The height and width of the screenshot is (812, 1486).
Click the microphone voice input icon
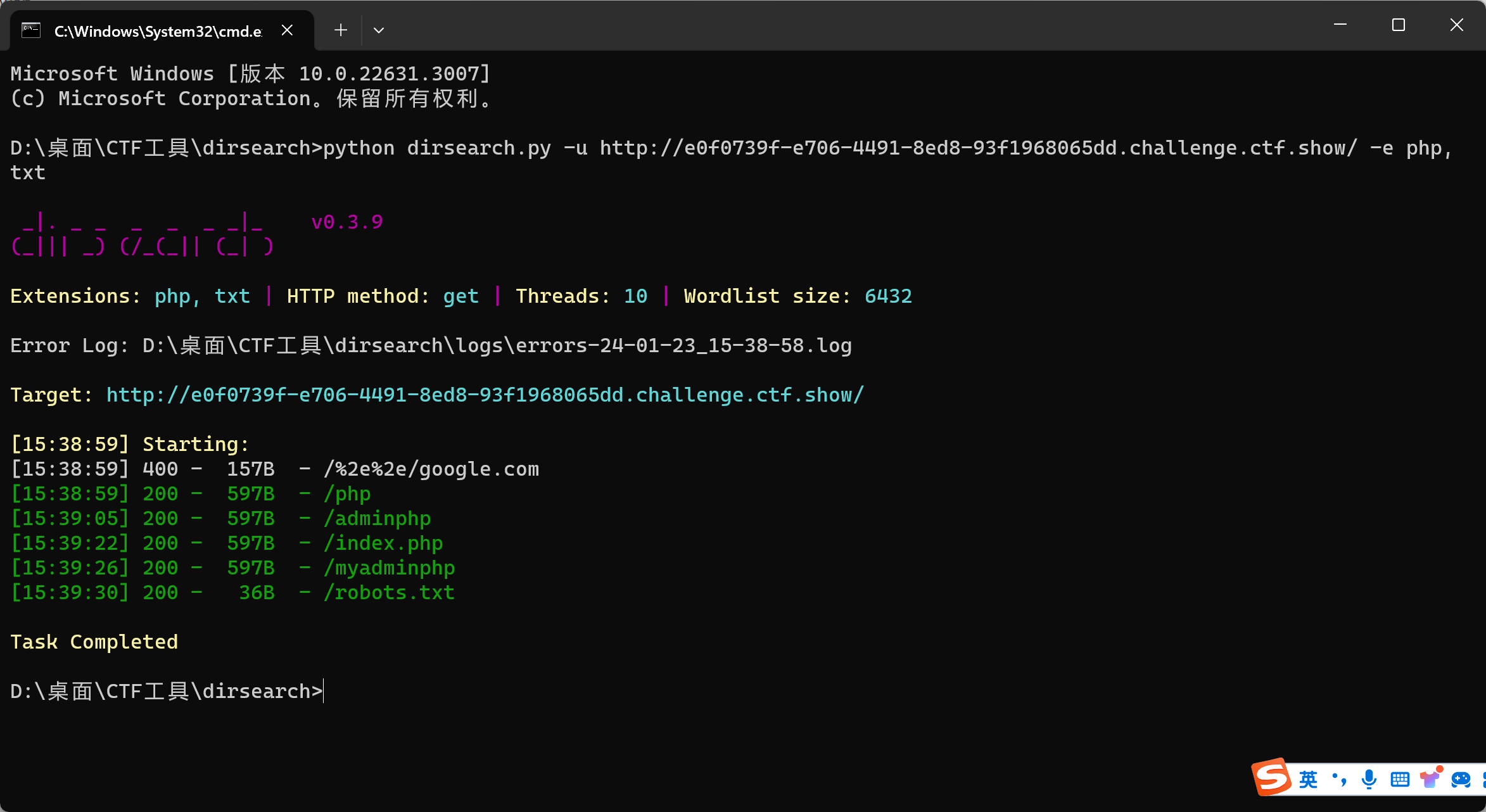[1369, 779]
